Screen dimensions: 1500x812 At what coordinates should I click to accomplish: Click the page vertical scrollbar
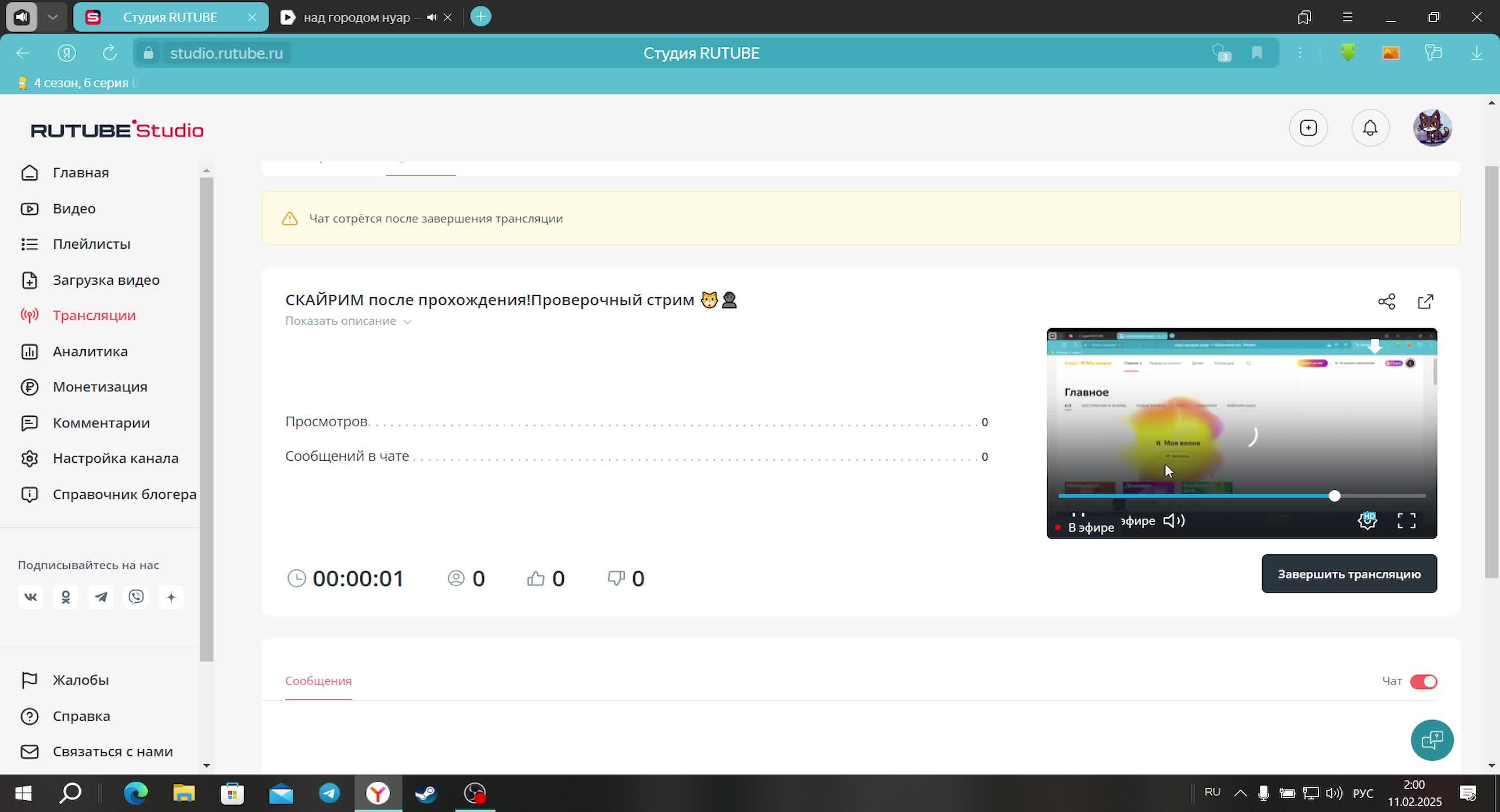pos(1490,373)
